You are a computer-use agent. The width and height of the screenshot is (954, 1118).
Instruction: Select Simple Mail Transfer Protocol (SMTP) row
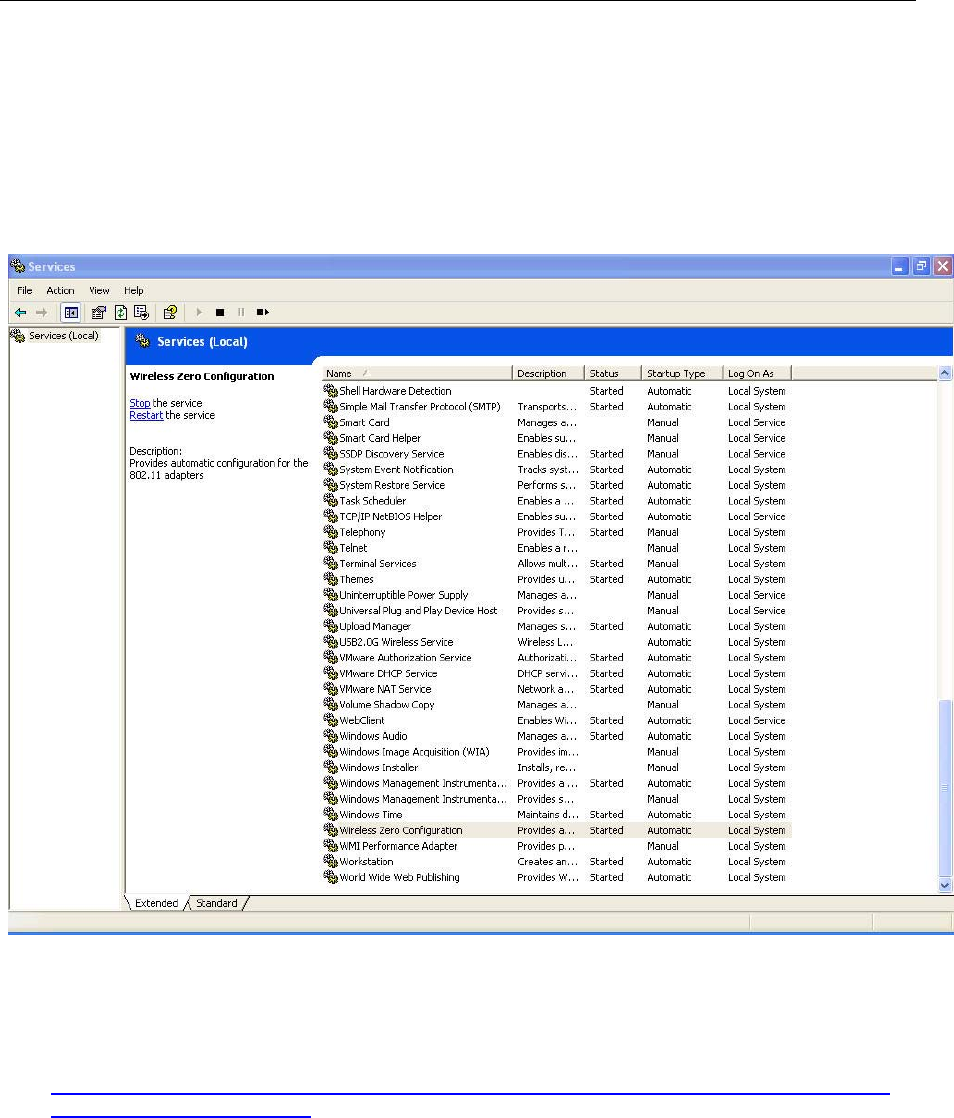point(557,406)
